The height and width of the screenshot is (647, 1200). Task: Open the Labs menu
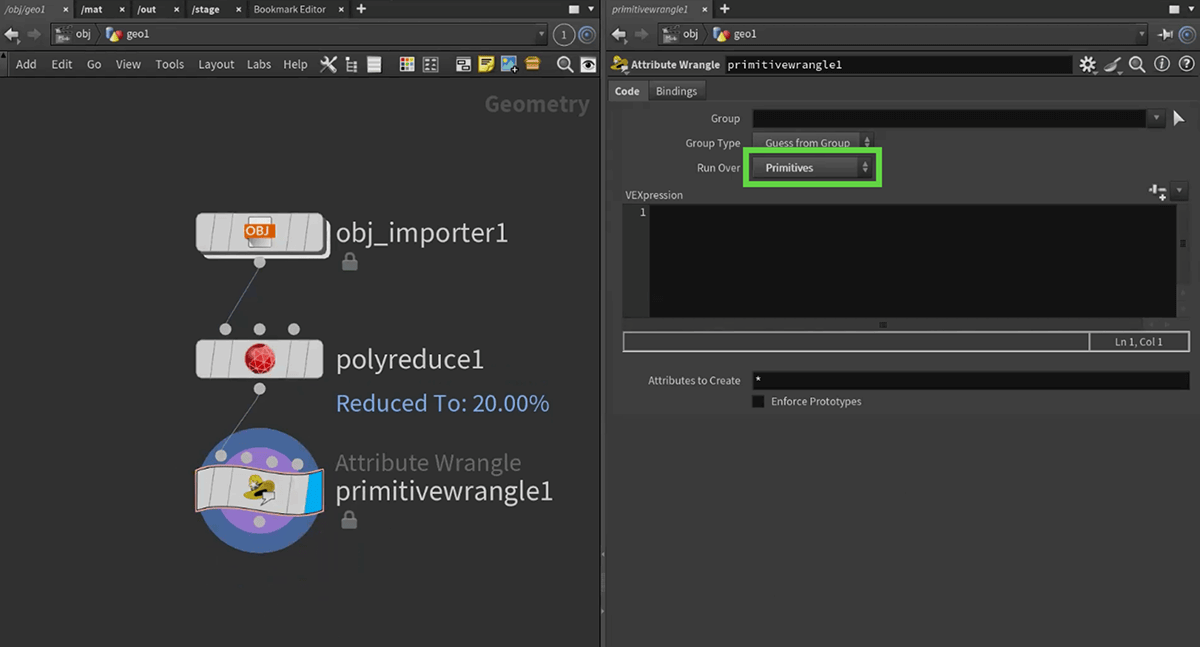(259, 64)
